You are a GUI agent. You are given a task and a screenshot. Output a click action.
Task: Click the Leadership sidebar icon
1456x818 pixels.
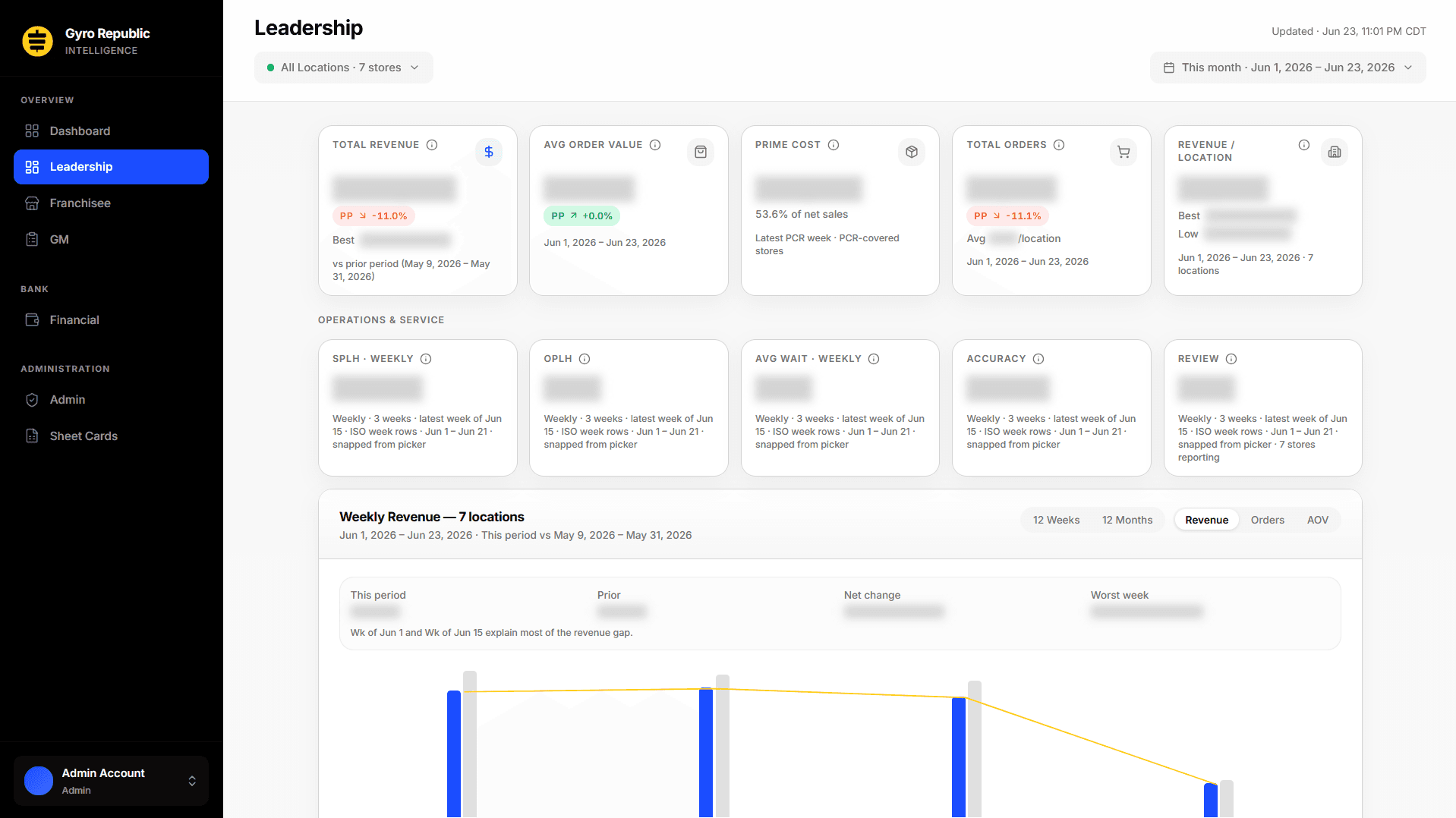coord(32,167)
